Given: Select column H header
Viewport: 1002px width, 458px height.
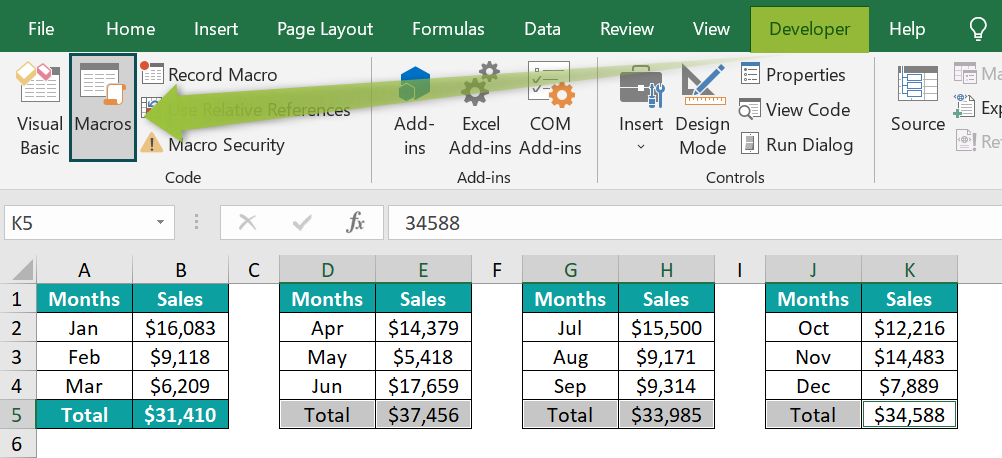Looking at the screenshot, I should pos(666,270).
